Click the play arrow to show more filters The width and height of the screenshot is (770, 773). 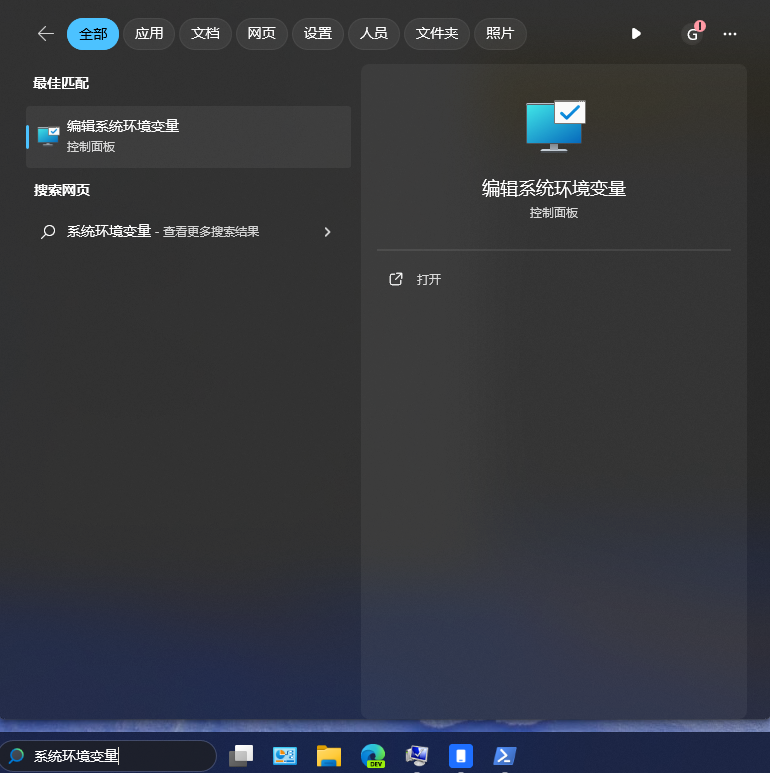pyautogui.click(x=636, y=34)
